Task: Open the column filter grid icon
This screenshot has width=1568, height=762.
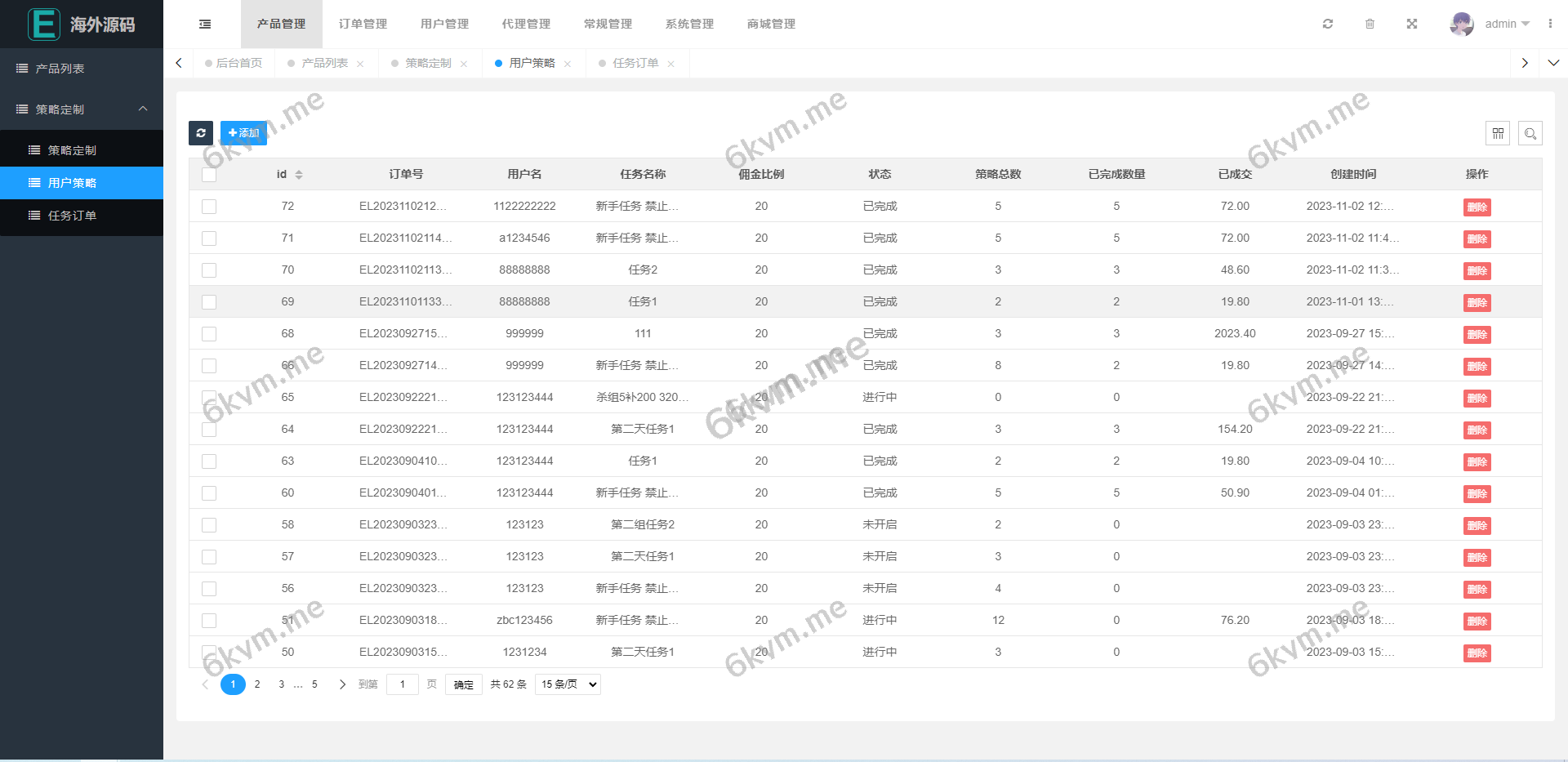Action: click(1498, 133)
